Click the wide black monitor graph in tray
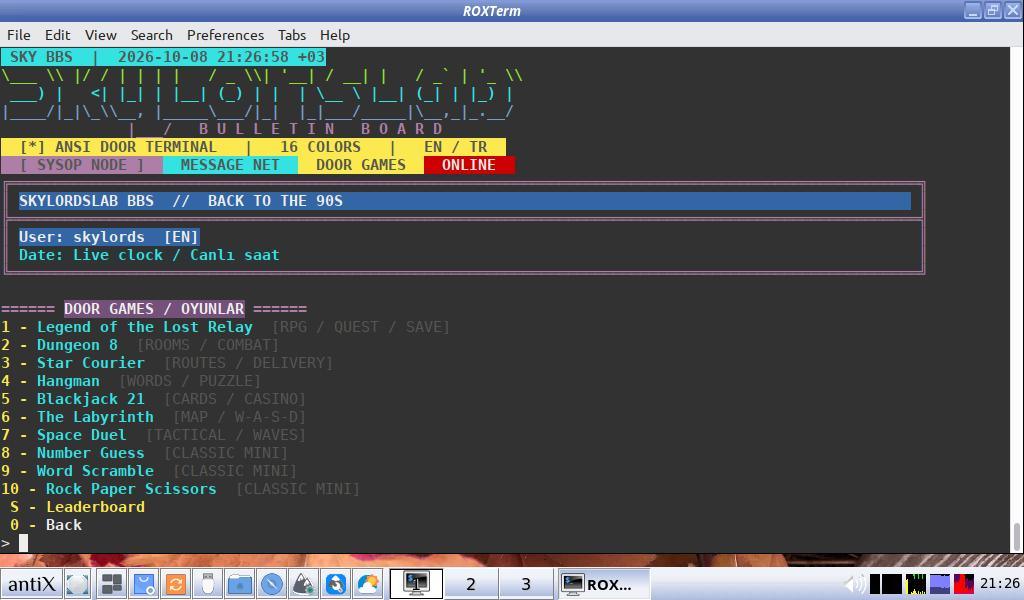This screenshot has width=1024, height=600. [x=892, y=584]
